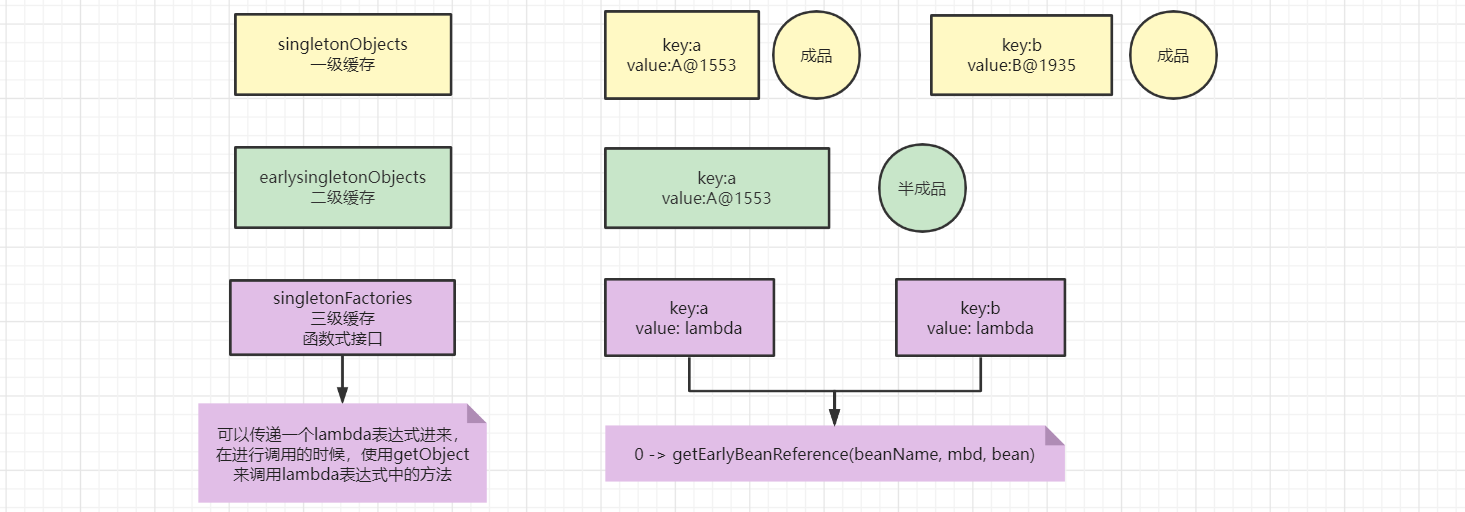Click folded corner of the lambda表达式 note
1465x512 pixels.
coord(476,413)
